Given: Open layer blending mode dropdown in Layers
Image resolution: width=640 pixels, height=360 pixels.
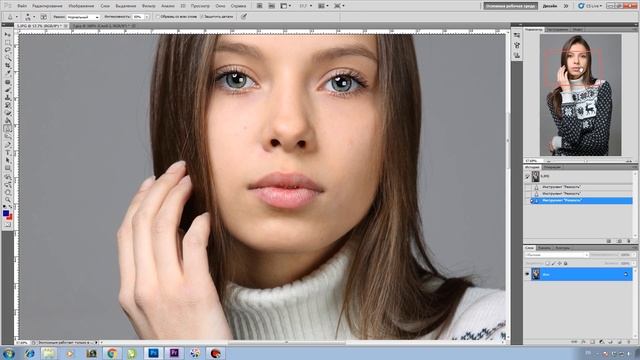Looking at the screenshot, I should [x=557, y=255].
